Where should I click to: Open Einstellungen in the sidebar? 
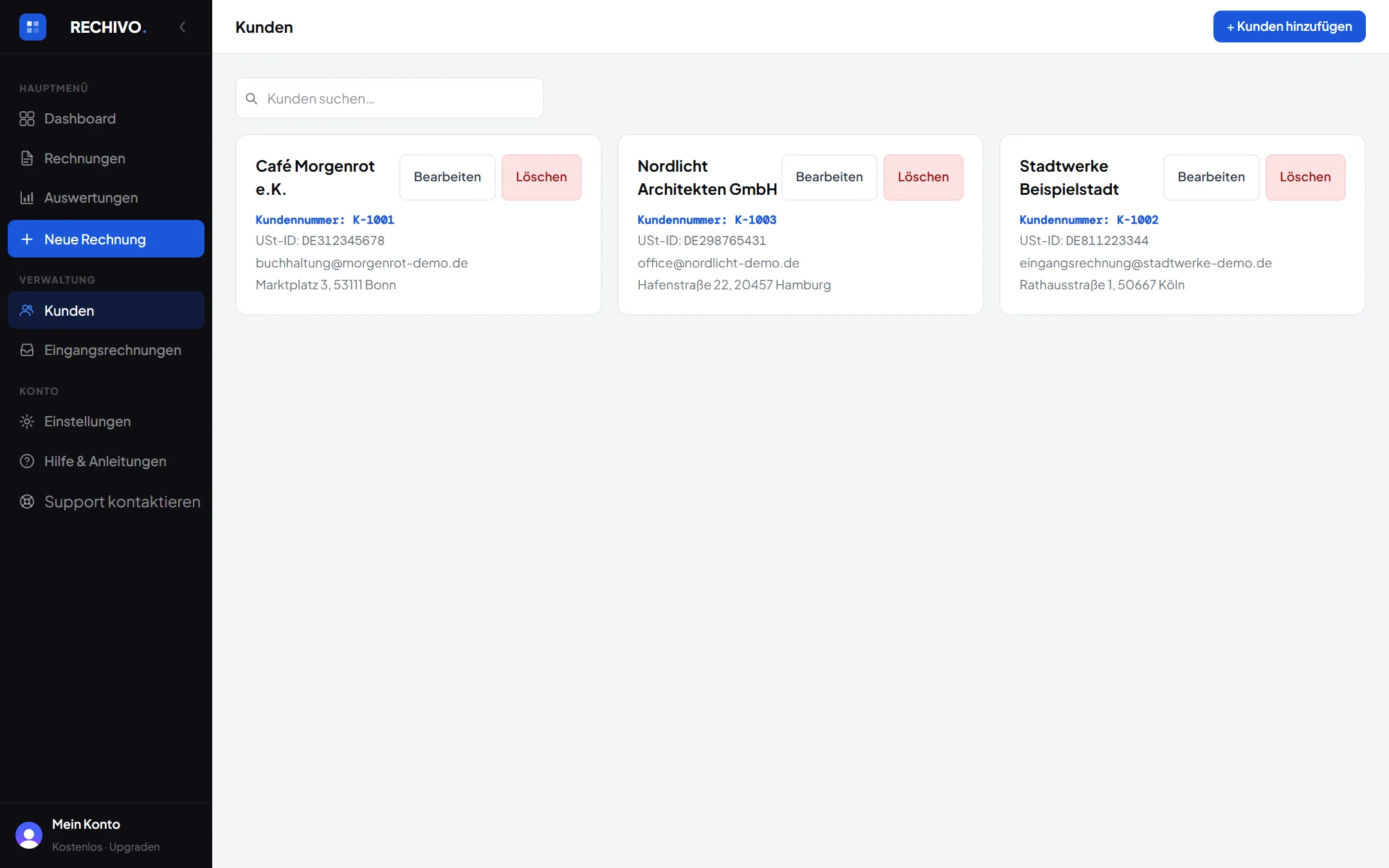[106, 422]
